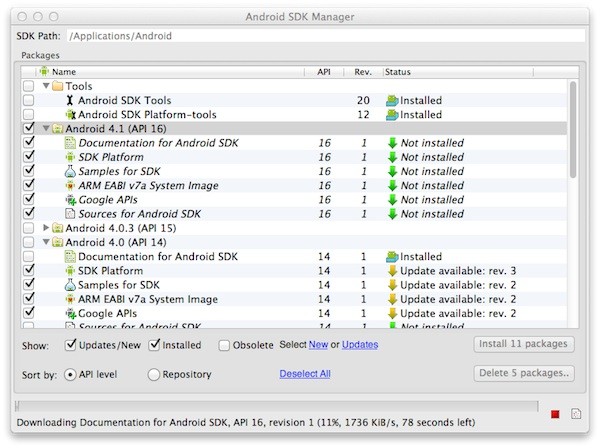This screenshot has width=600, height=448.
Task: Click the Android 4.0 (API 14) folder icon
Action: pyautogui.click(x=57, y=242)
